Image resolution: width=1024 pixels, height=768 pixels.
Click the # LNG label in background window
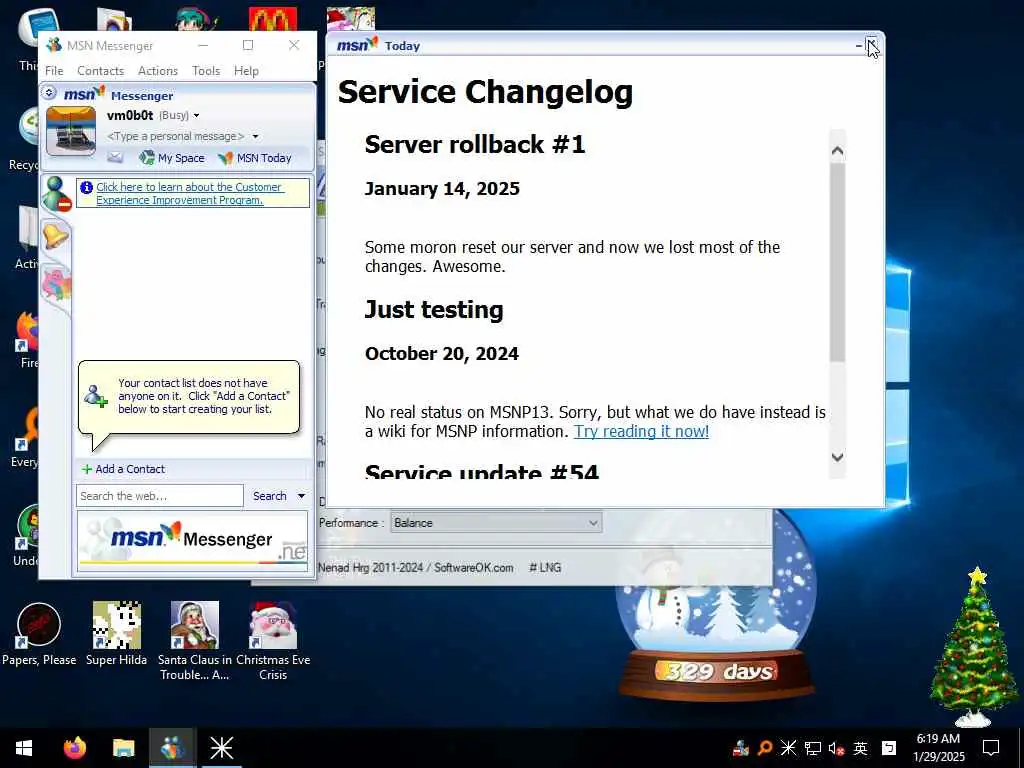coord(545,568)
